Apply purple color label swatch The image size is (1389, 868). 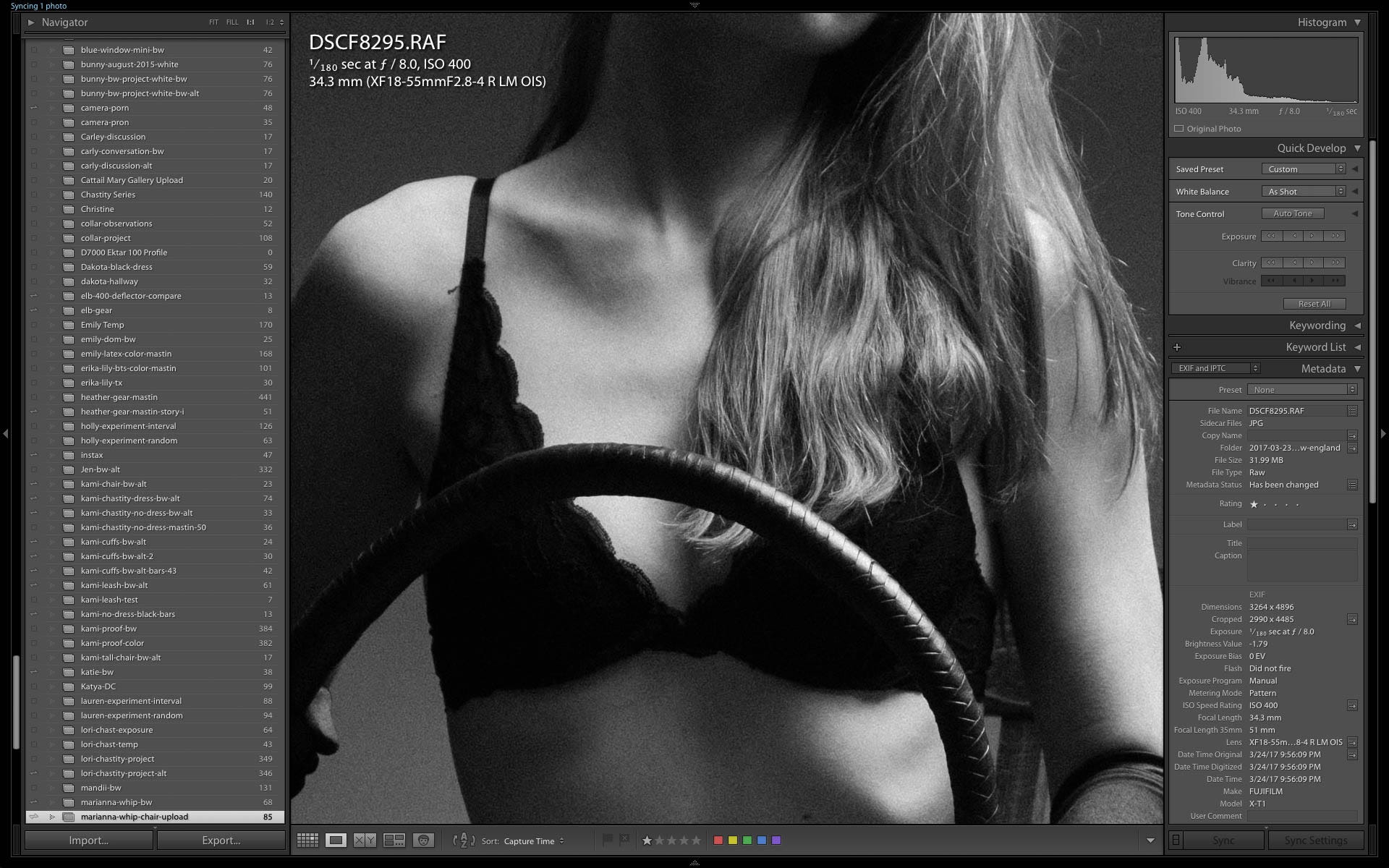776,841
